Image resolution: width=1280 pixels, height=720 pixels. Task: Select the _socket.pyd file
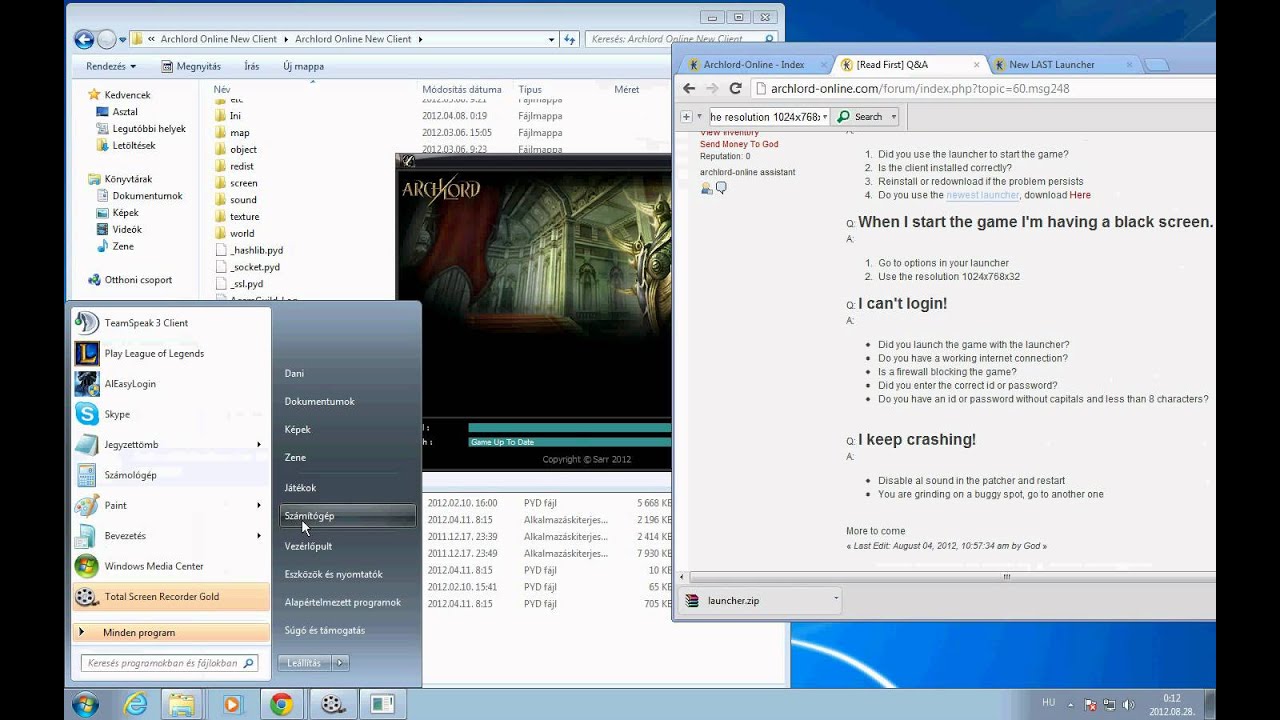tap(254, 267)
